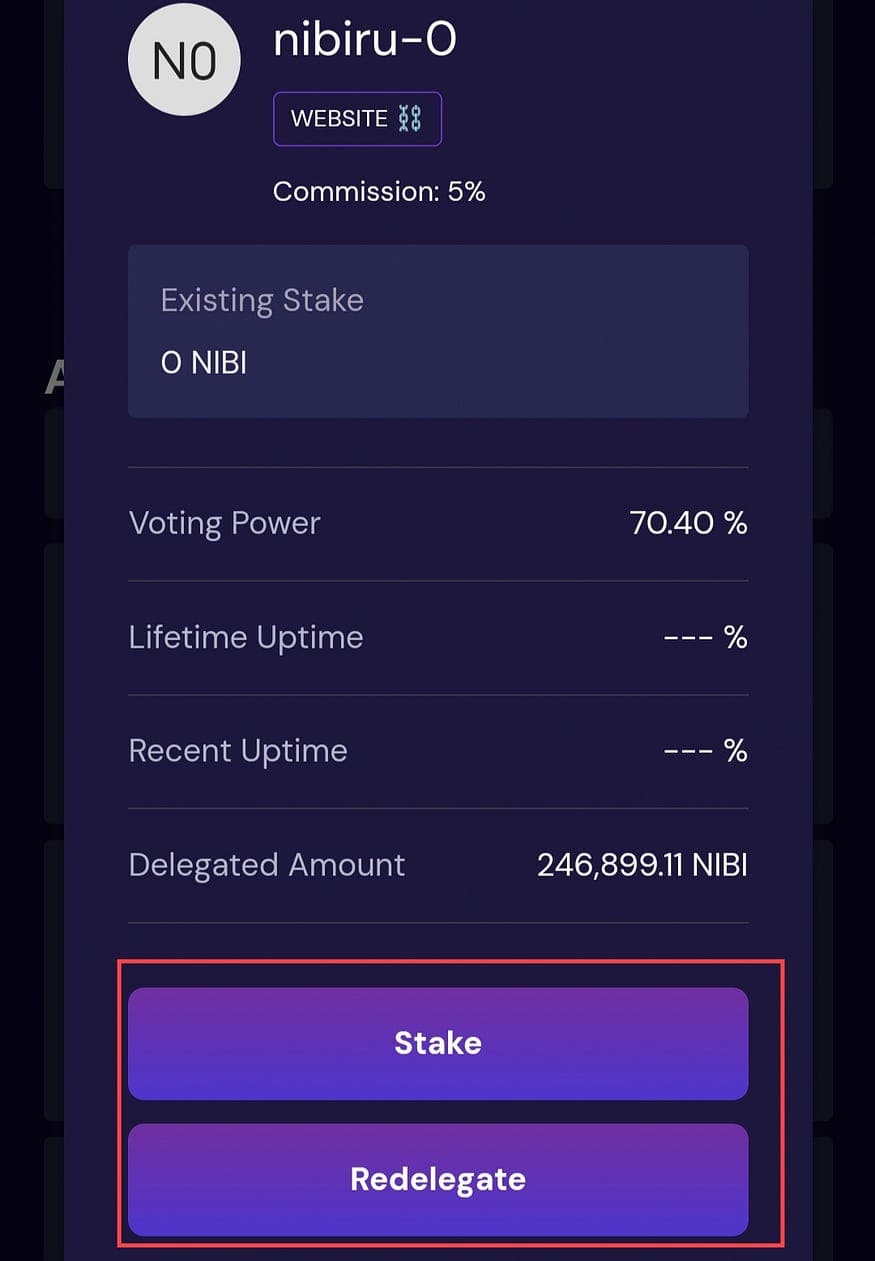Click the Existing Stake panel
The height and width of the screenshot is (1261, 875).
[438, 331]
